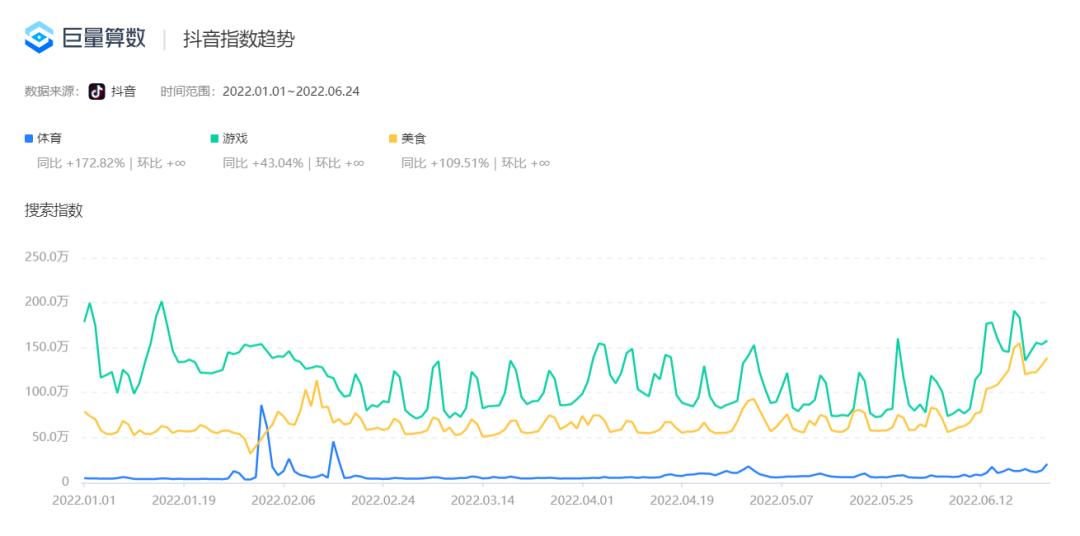Click the 2022.02.06 x-axis date label

coord(283,500)
